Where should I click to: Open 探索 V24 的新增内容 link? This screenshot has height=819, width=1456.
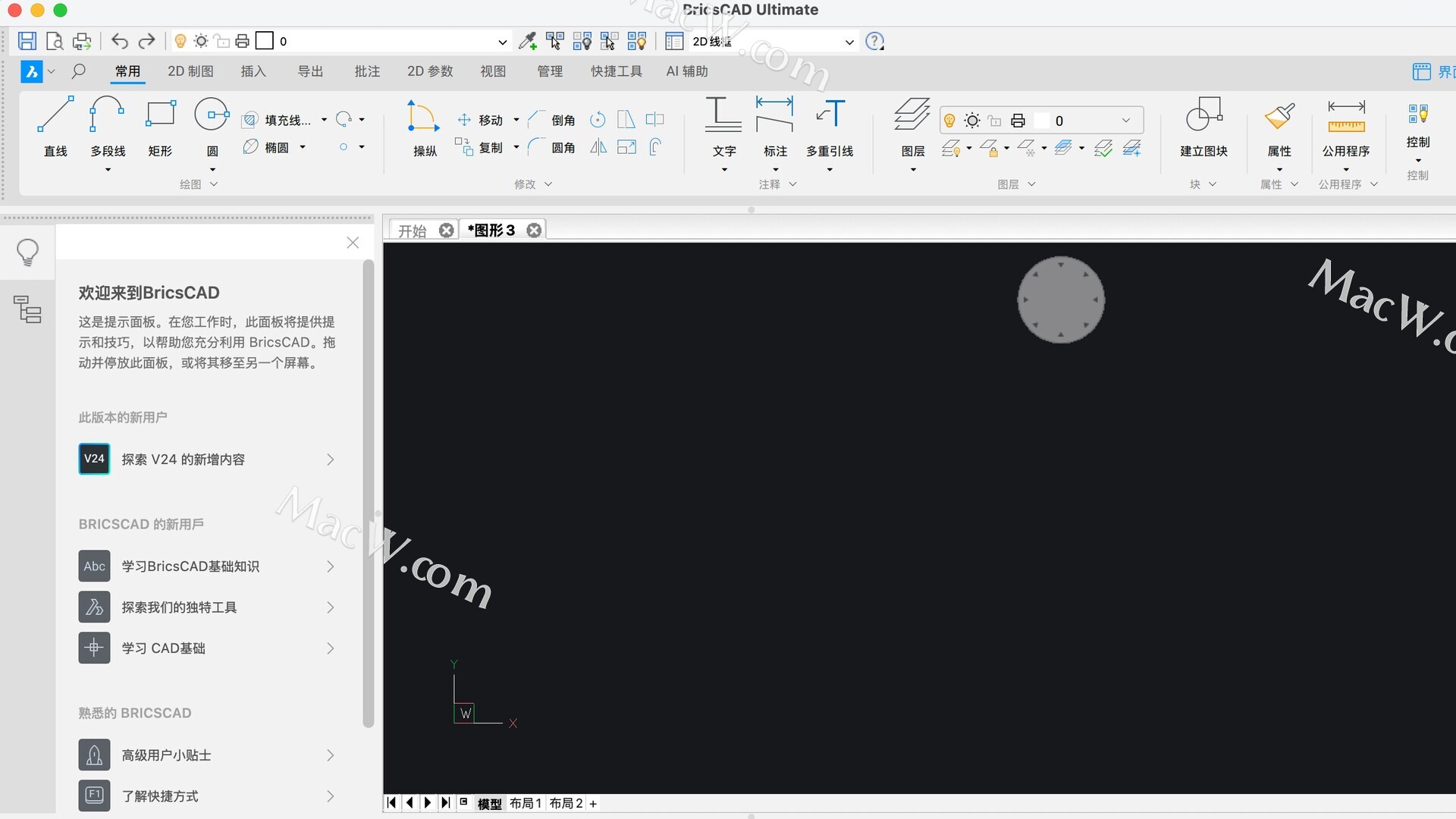coord(183,460)
